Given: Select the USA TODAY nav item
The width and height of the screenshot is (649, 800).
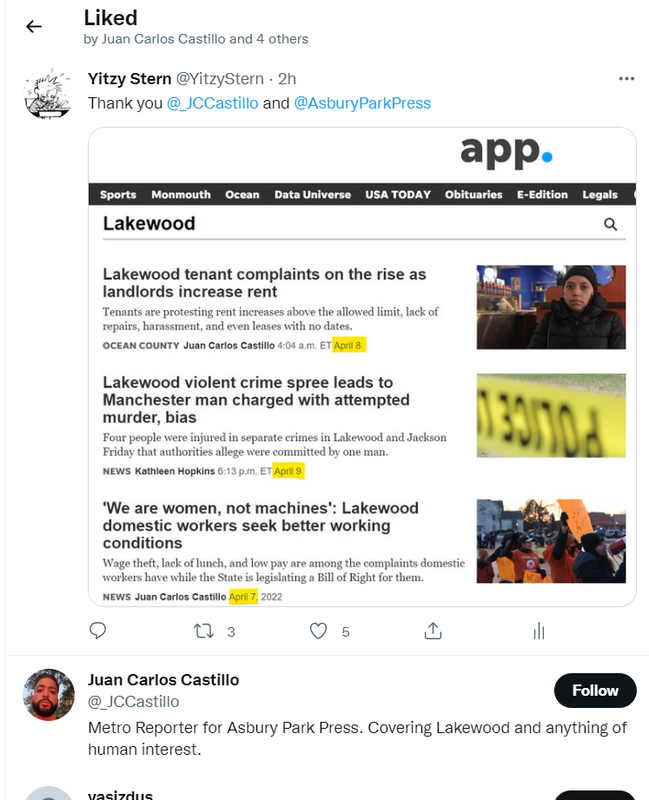Looking at the screenshot, I should click(x=398, y=194).
